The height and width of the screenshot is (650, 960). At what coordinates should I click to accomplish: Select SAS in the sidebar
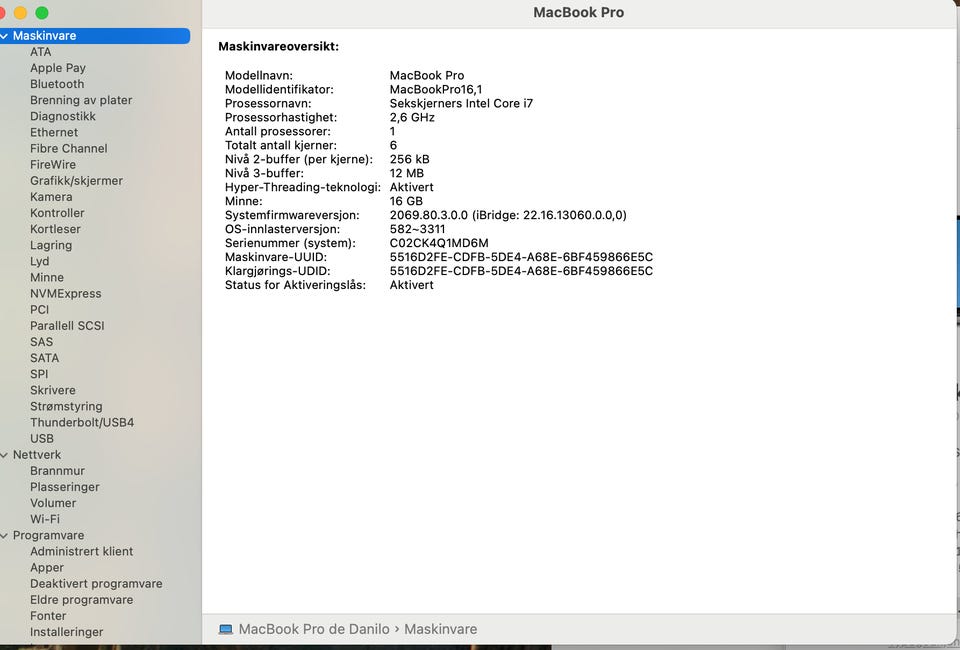coord(41,342)
